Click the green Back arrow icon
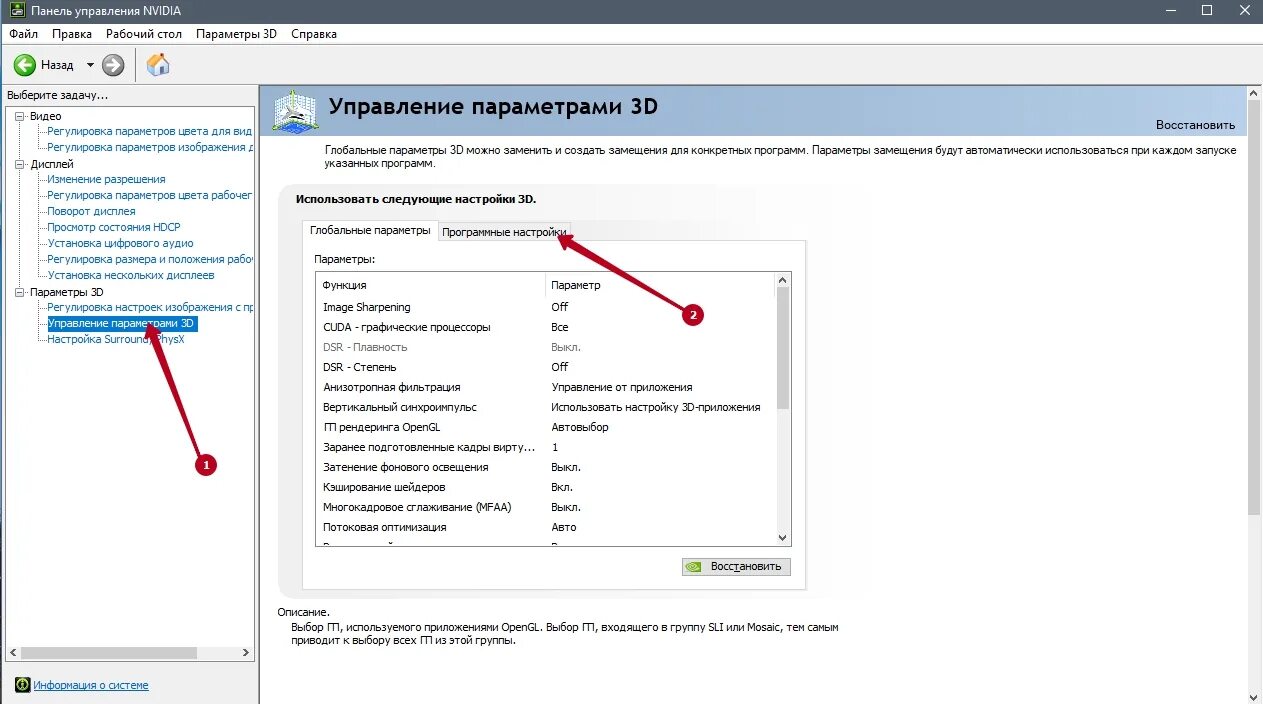The height and width of the screenshot is (704, 1263). tap(25, 65)
